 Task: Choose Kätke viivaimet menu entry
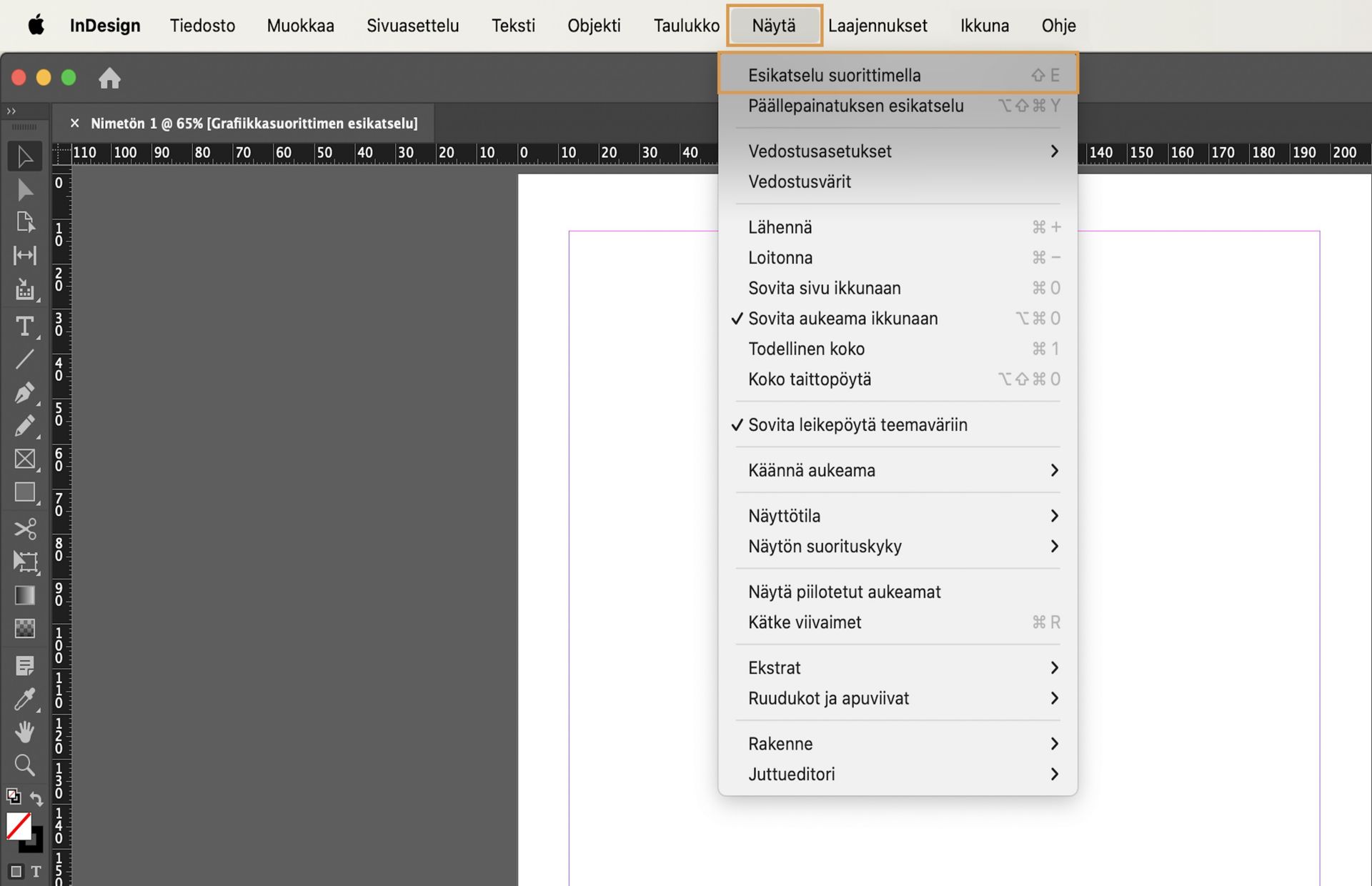coord(805,622)
